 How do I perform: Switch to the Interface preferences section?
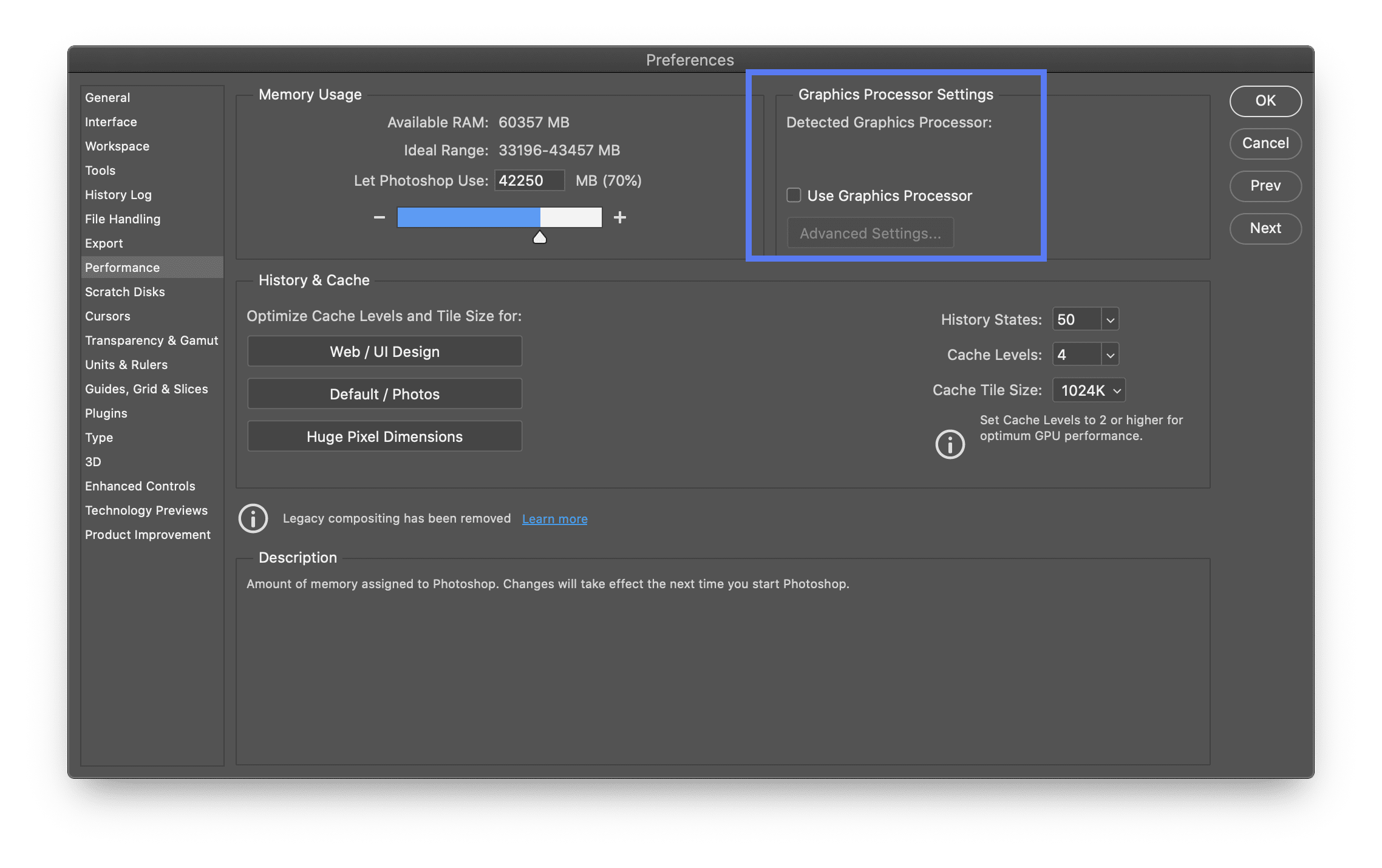111,122
